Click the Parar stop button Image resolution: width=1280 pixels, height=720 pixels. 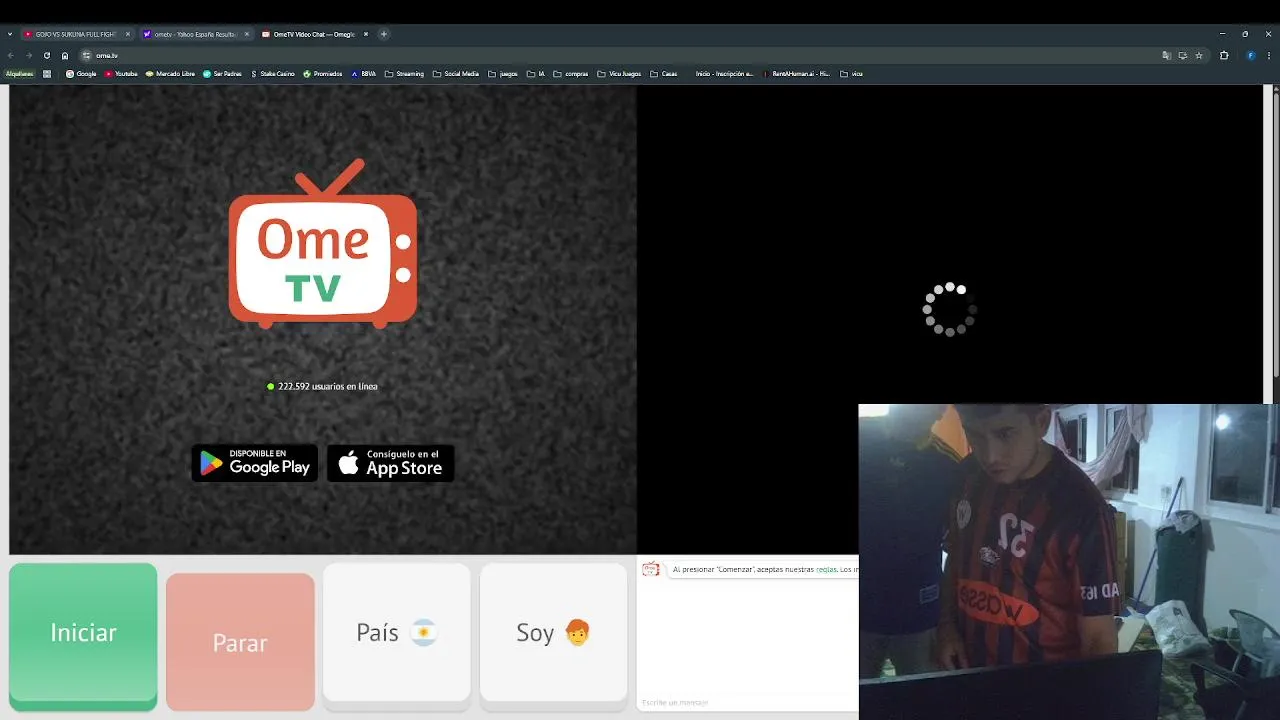click(x=240, y=641)
